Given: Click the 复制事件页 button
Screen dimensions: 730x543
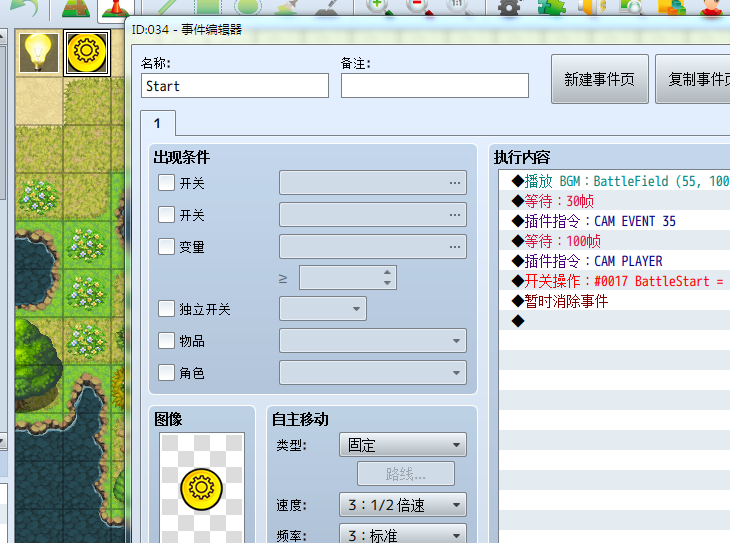Looking at the screenshot, I should click(x=693, y=79).
